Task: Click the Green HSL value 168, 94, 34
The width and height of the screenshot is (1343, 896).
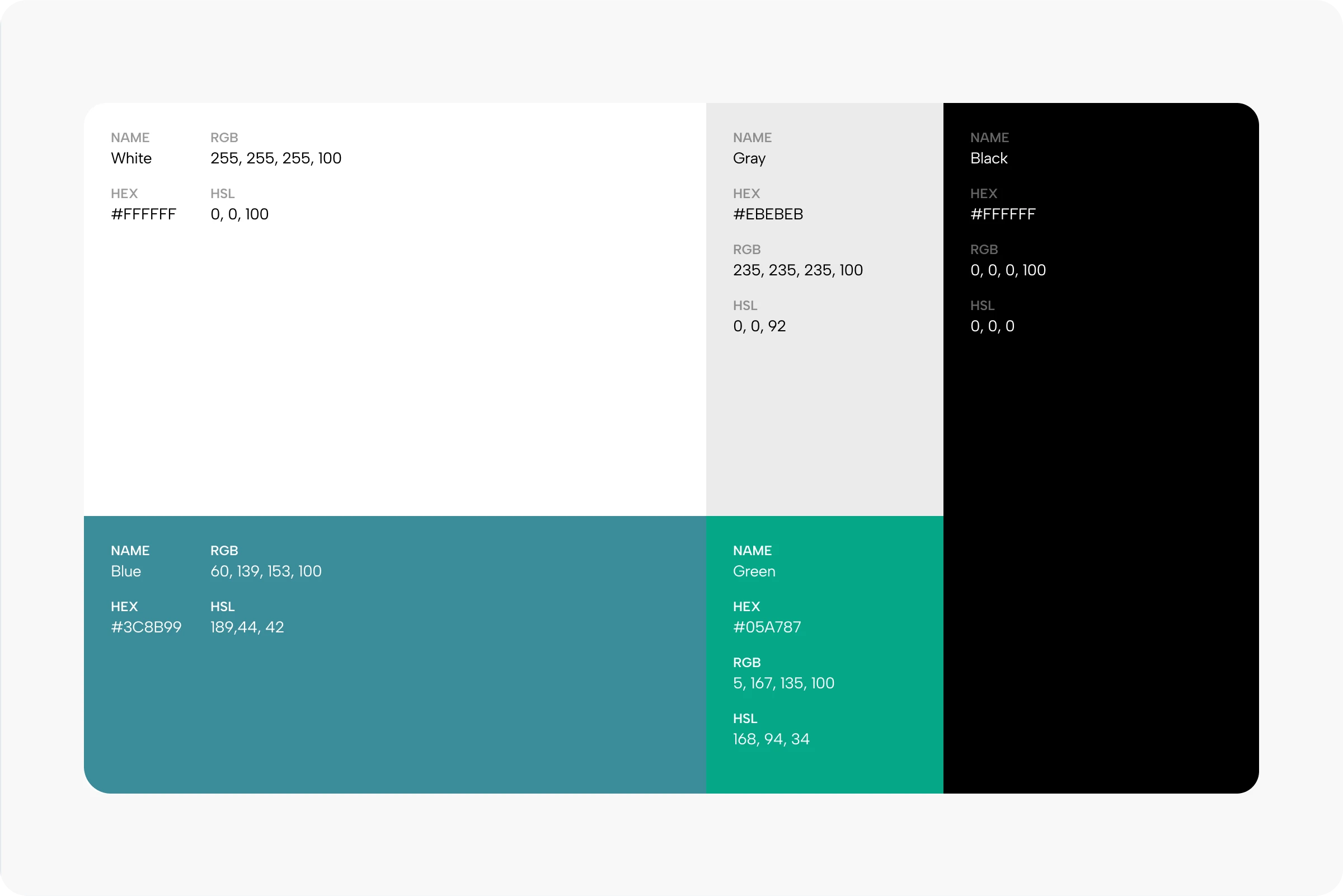Action: [771, 739]
